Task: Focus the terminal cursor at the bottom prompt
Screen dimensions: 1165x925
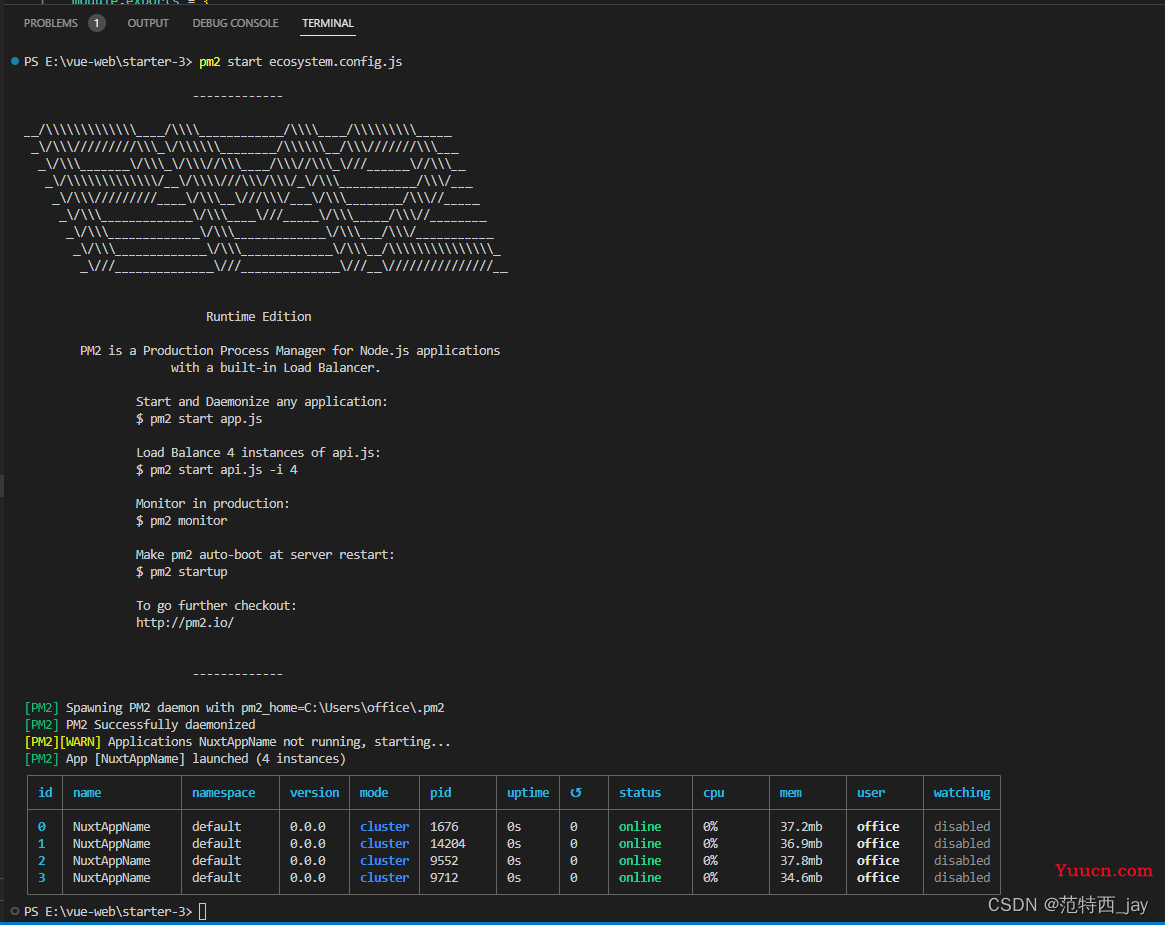Action: 203,911
